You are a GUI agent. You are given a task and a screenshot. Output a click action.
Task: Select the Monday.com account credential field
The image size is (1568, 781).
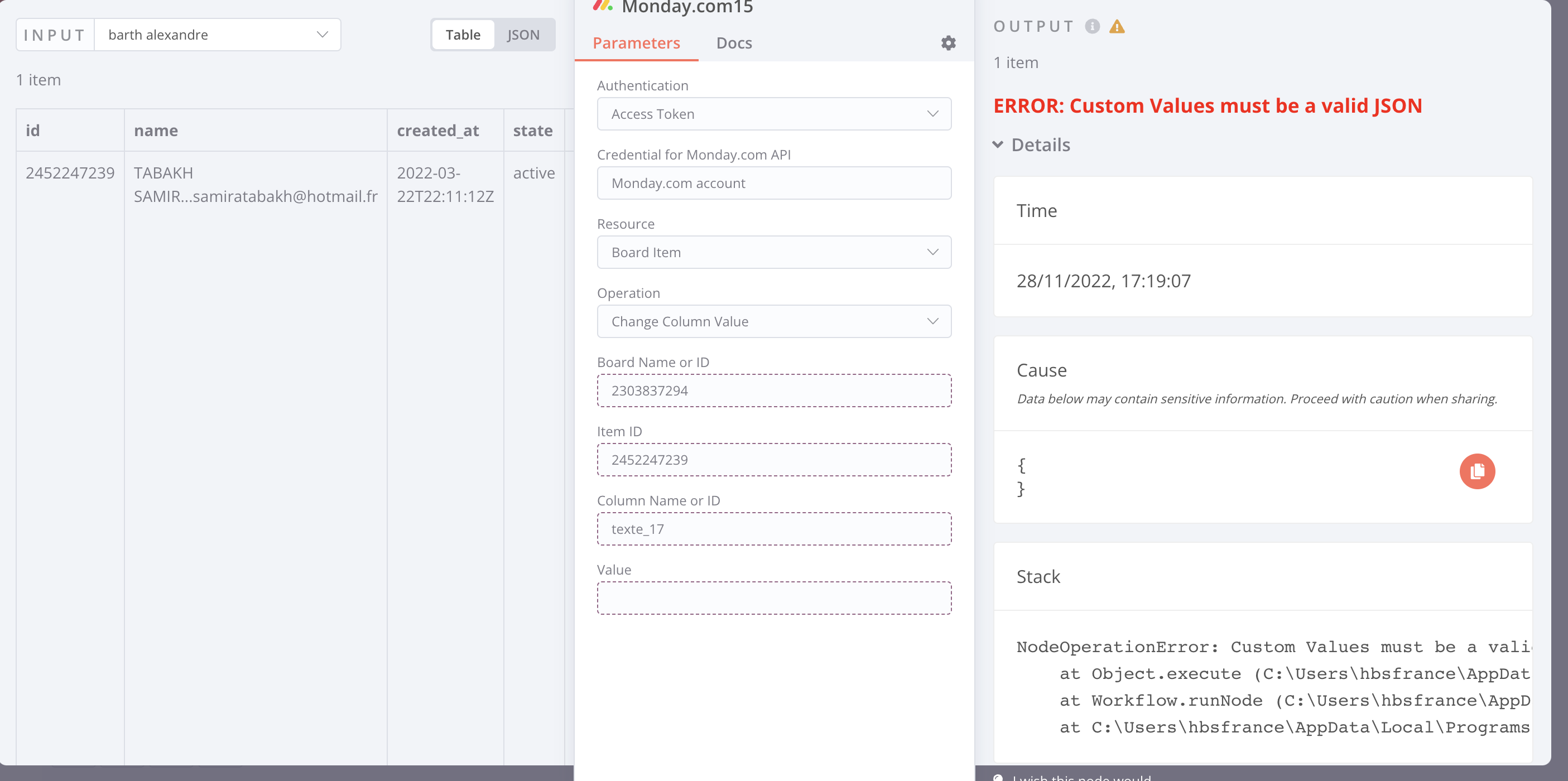pyautogui.click(x=773, y=183)
